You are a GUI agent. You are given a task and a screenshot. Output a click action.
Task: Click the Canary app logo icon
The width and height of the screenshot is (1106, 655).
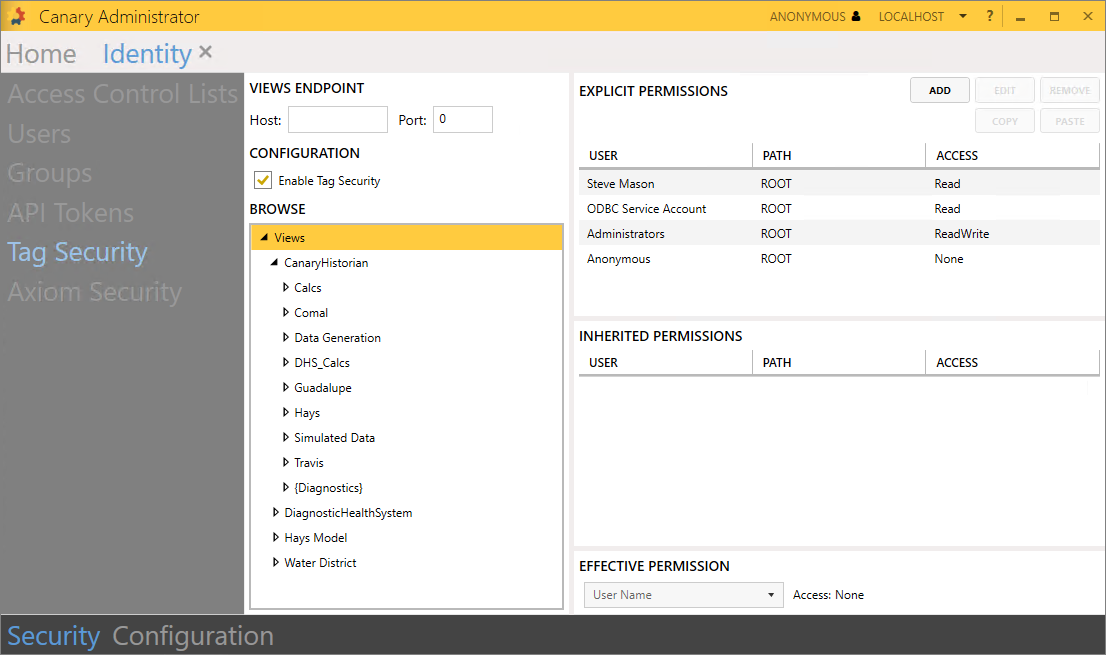click(x=17, y=16)
